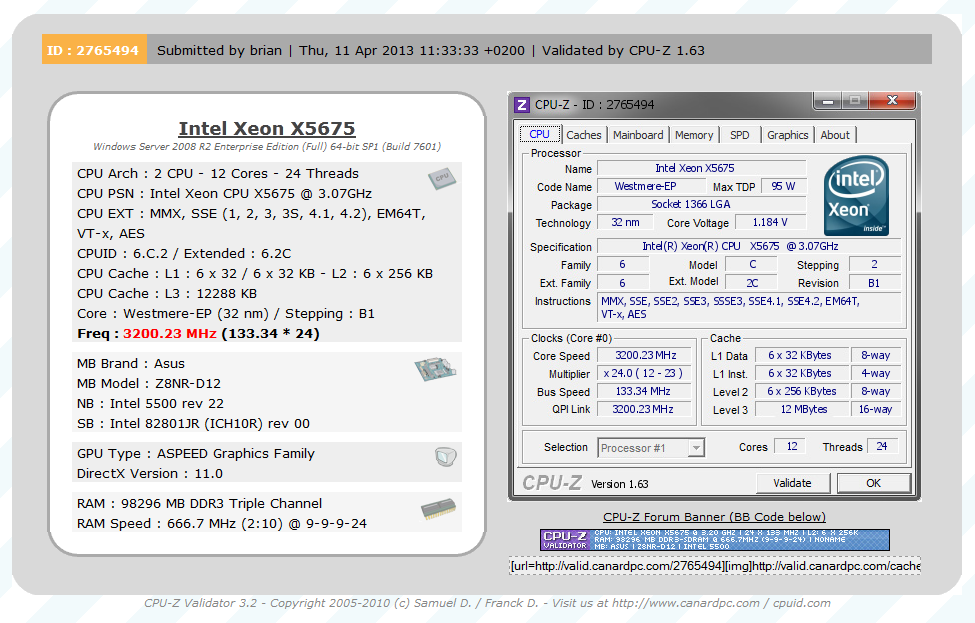
Task: Click the Core Speed value 3200.23 MHz
Action: point(645,355)
